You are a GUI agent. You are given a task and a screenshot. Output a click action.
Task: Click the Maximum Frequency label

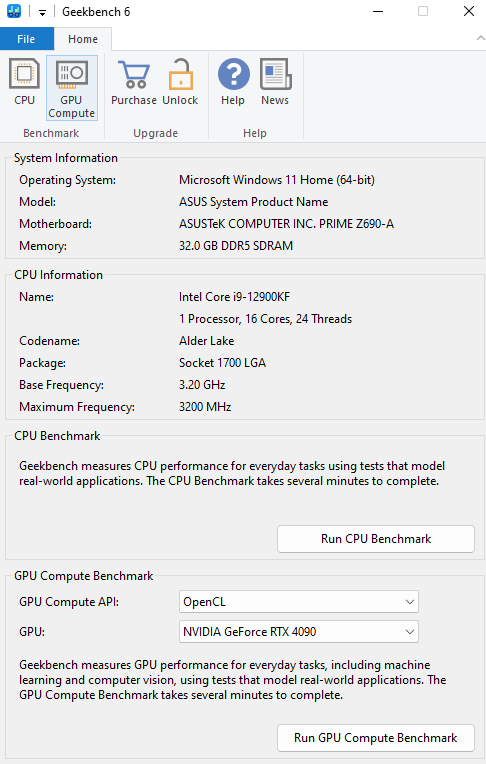77,406
